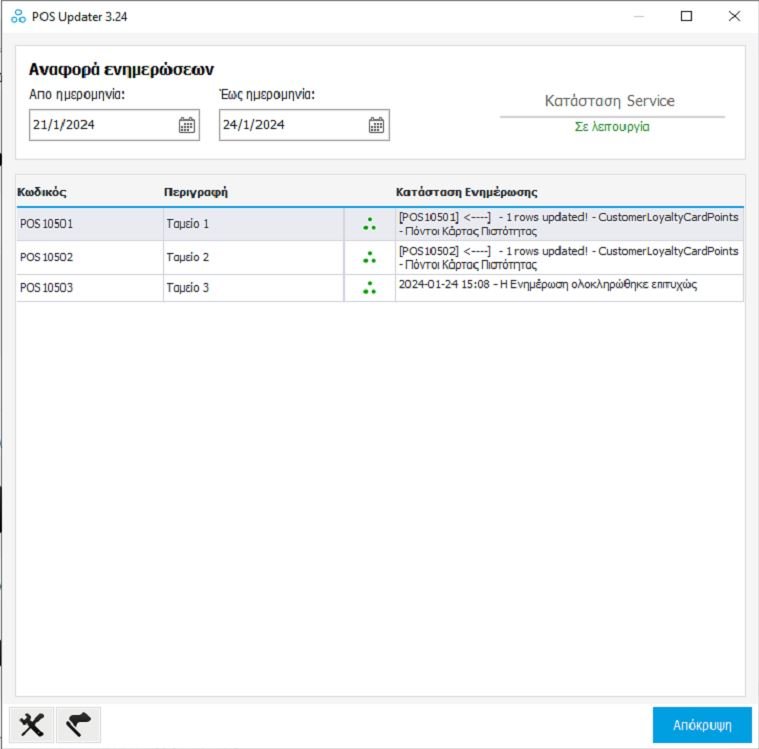Screen dimensions: 759x749
Task: Click POS Updater app icon in title bar
Action: coord(18,17)
